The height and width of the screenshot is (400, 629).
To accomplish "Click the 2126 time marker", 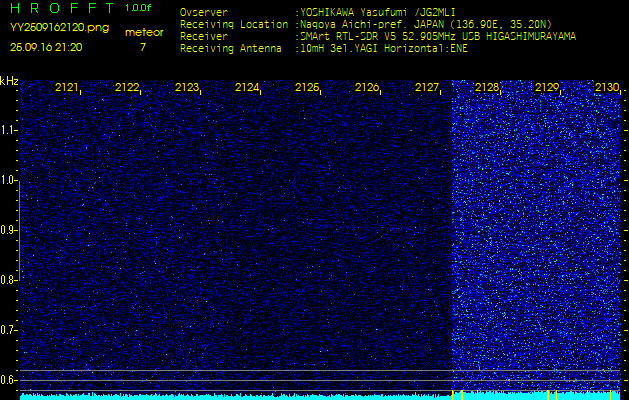I will 367,87.
